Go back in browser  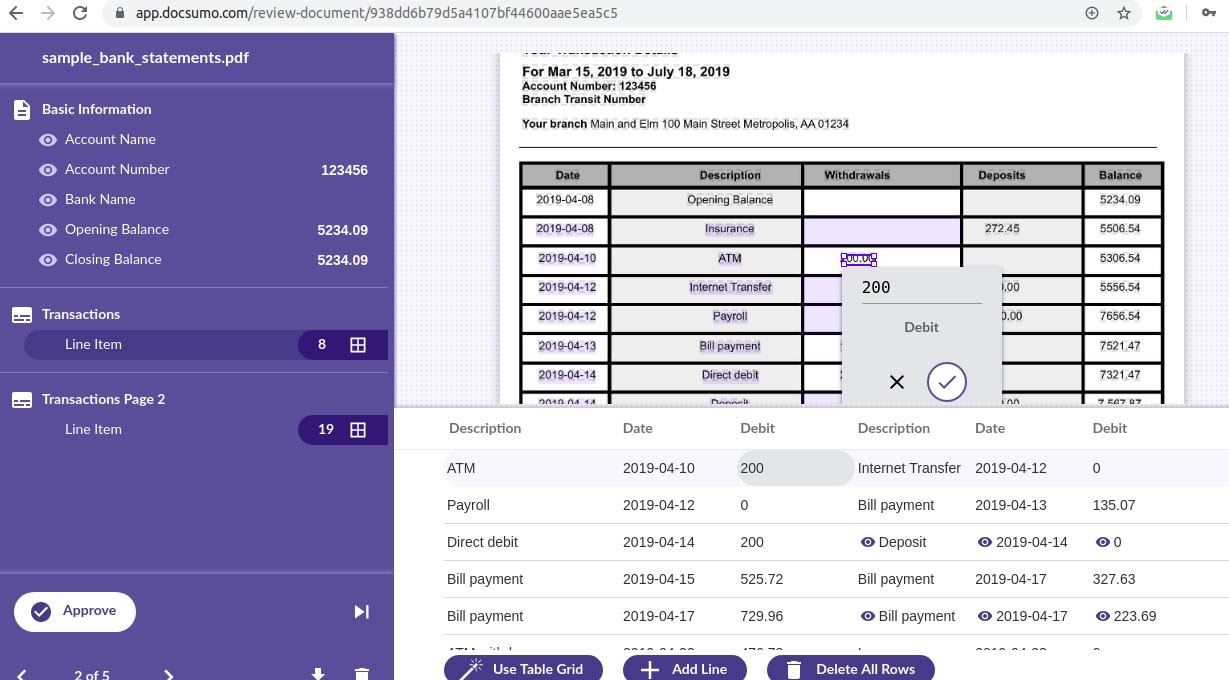point(16,13)
